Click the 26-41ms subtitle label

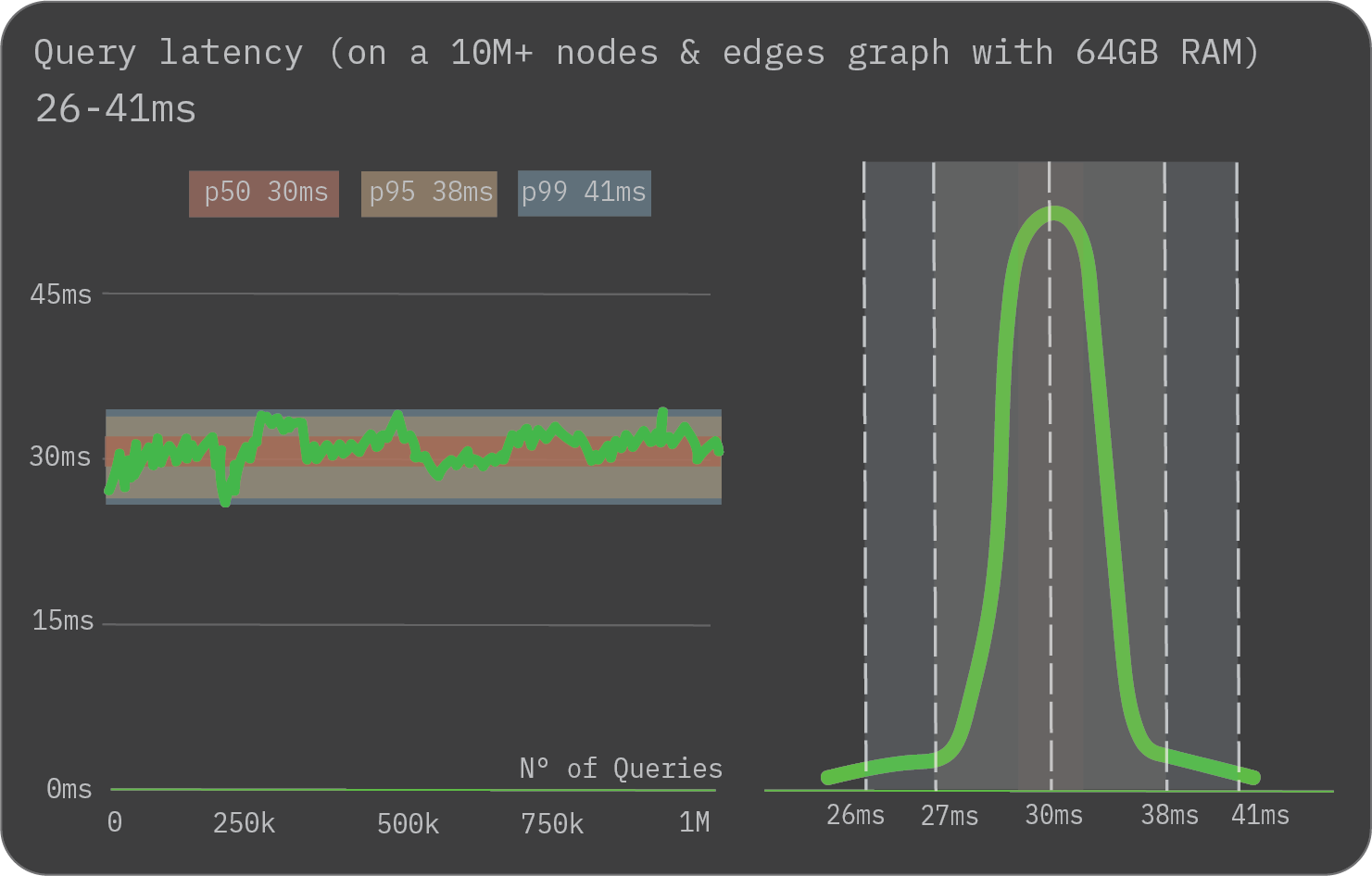(115, 109)
